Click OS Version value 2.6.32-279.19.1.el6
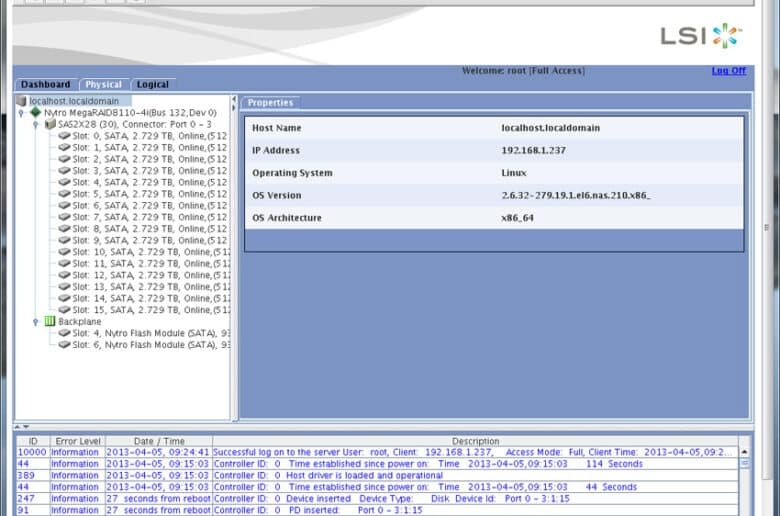The width and height of the screenshot is (780, 516). point(576,195)
